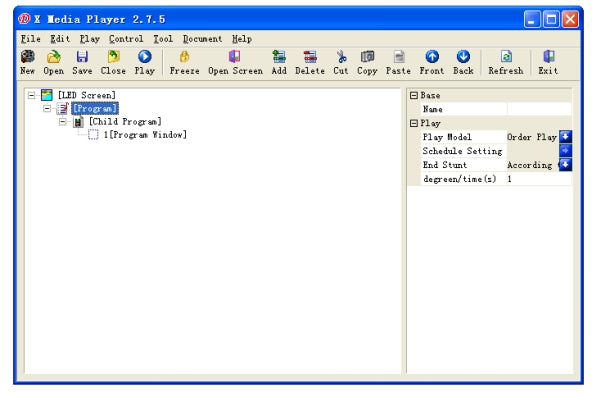The width and height of the screenshot is (600, 397).
Task: Maximize the X Media Player window
Action: pos(551,19)
